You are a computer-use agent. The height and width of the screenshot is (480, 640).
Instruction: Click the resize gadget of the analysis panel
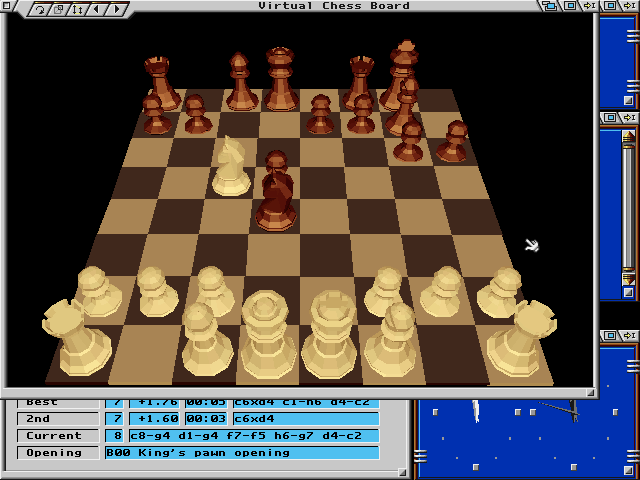404,472
